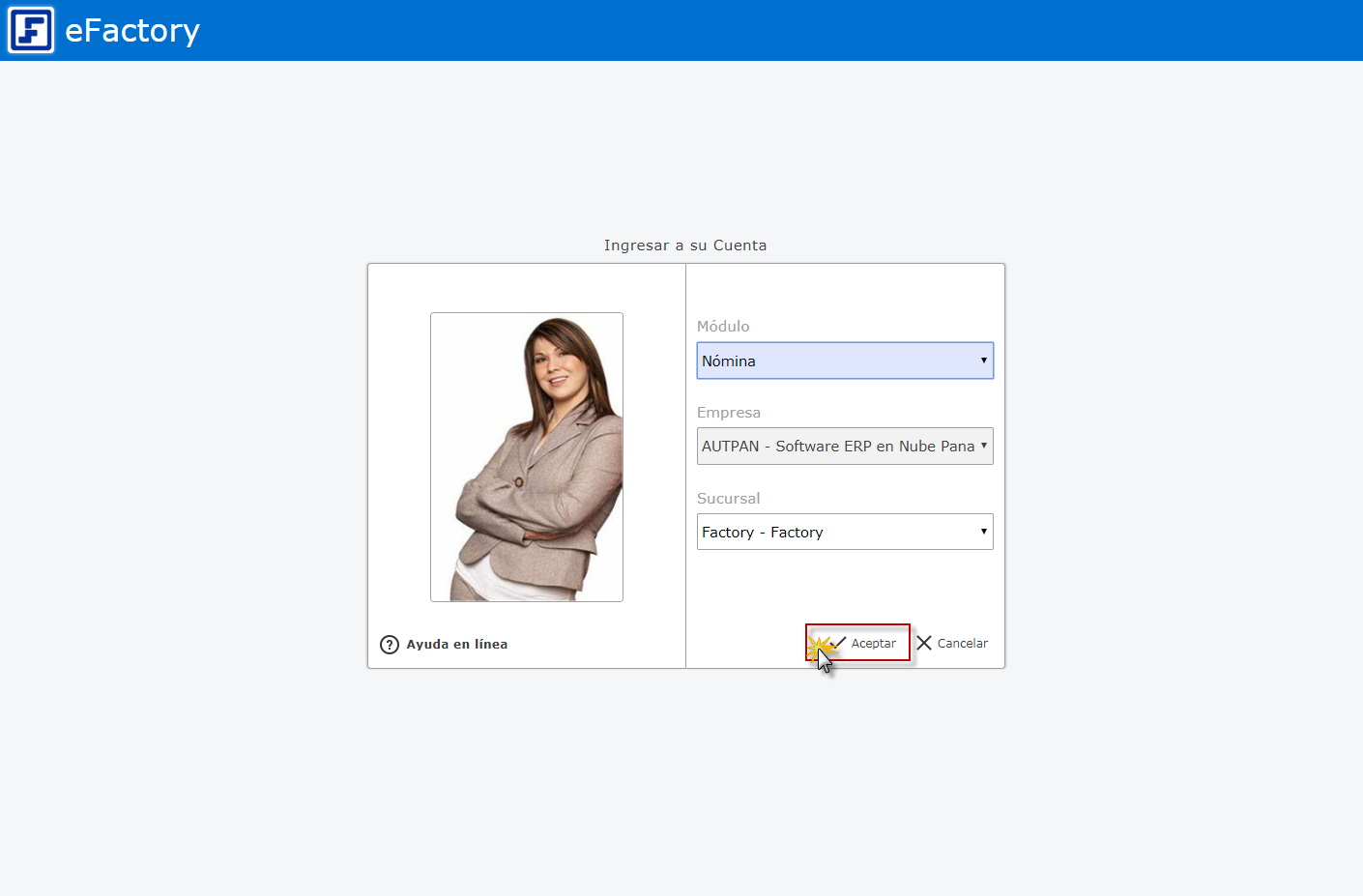Click the Empresa field label
1363x896 pixels.
pos(729,413)
